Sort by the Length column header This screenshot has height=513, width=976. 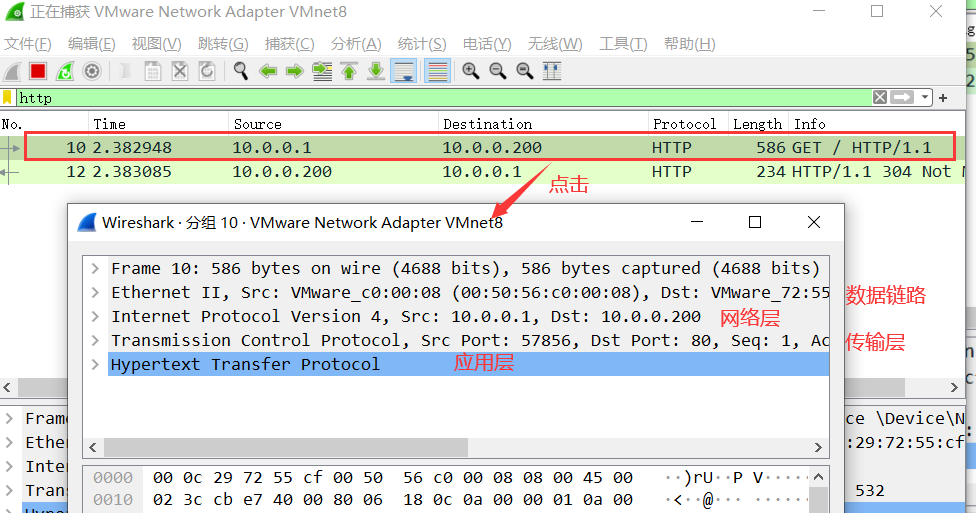click(x=758, y=124)
